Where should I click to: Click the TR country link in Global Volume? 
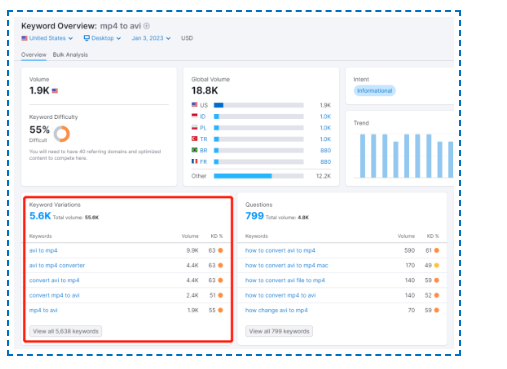(x=203, y=139)
